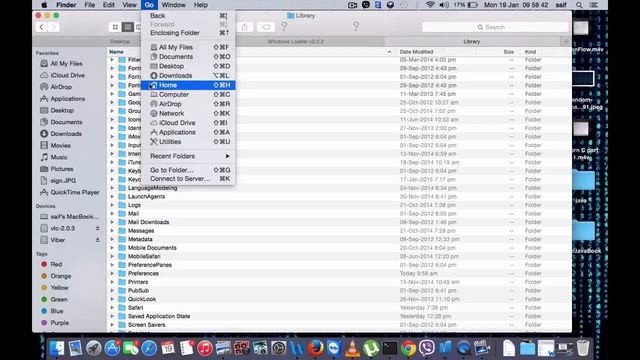Expand the LanguageModeling folder
Screen dimensions: 640x360
(112, 188)
